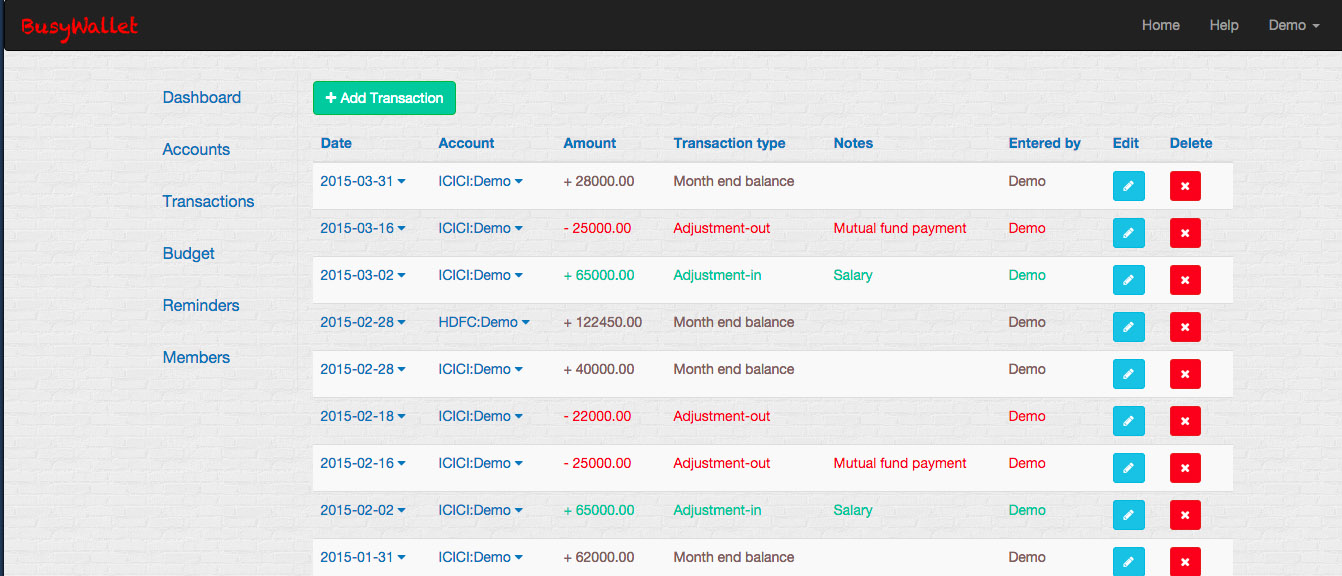
Task: Delete the 2015-03-31 month end balance transaction
Action: [1185, 186]
